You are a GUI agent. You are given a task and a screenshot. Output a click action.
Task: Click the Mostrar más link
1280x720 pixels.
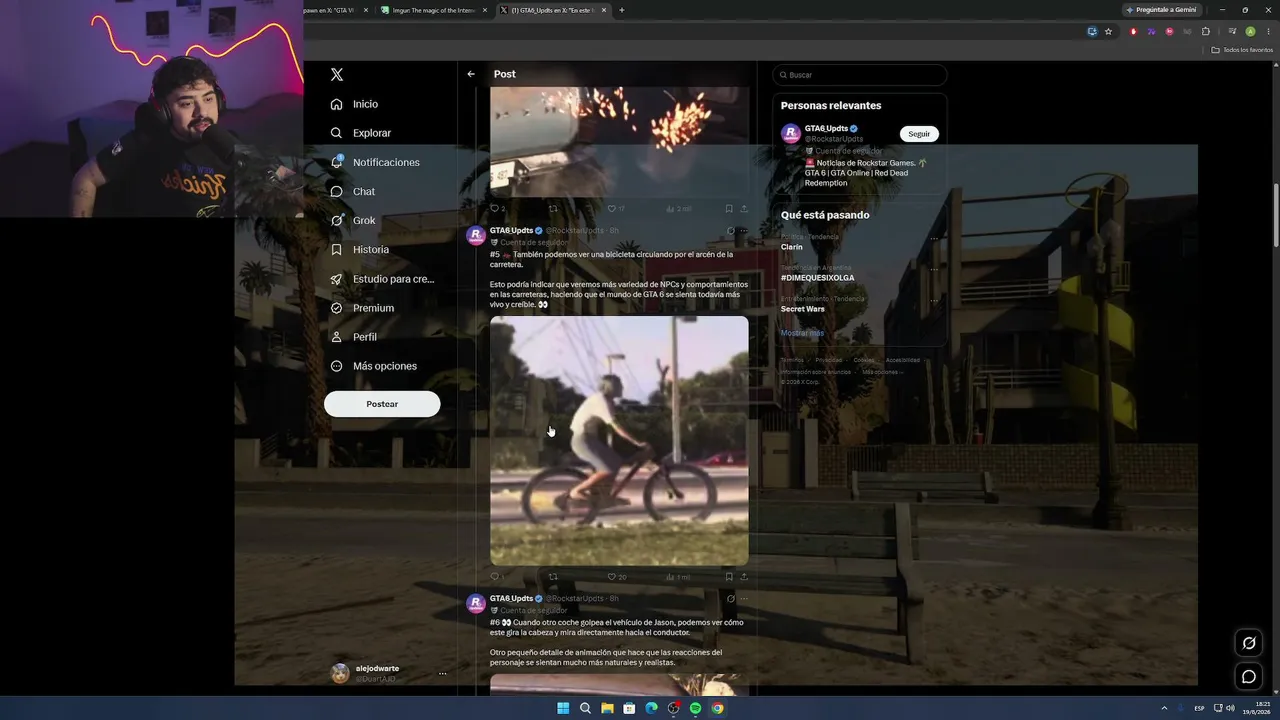pos(802,333)
